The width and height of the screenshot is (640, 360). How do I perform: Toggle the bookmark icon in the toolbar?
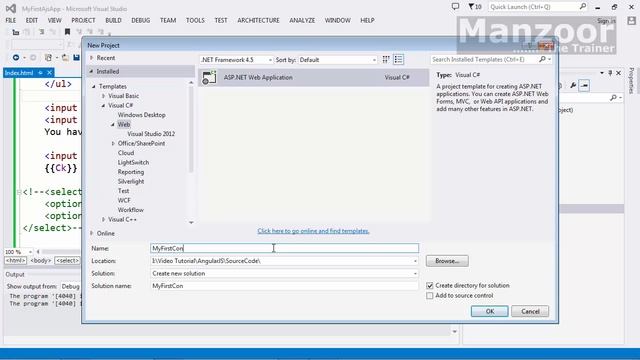(x=67, y=32)
